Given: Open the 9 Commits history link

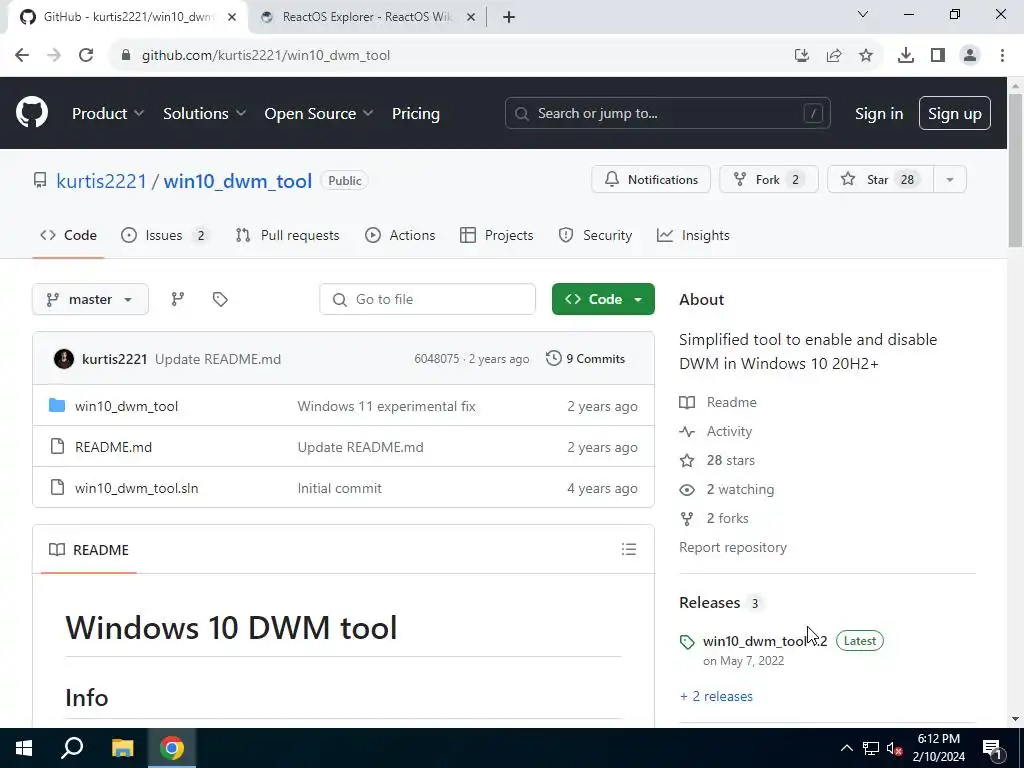Looking at the screenshot, I should [586, 359].
